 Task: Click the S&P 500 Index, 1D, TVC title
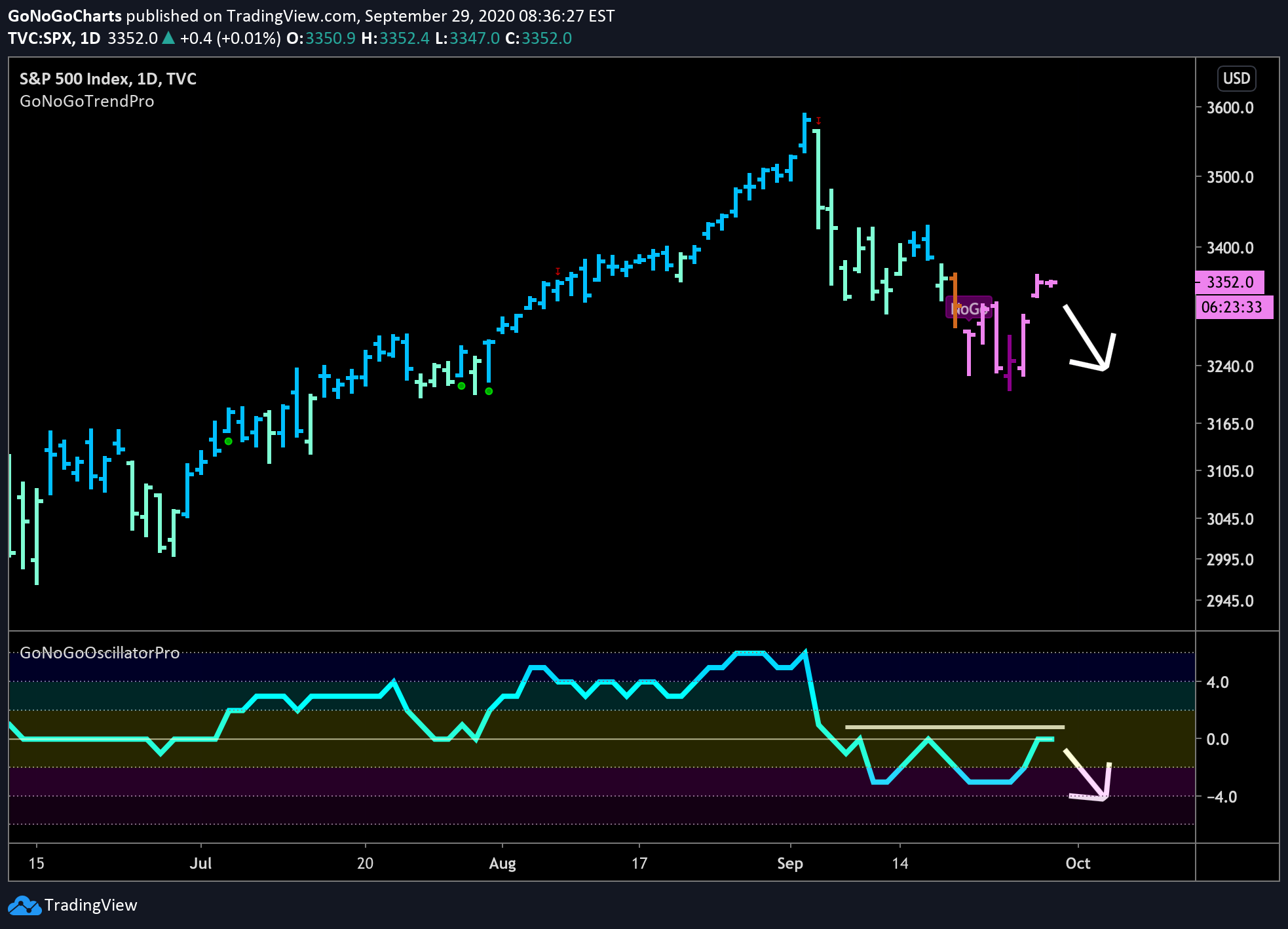click(108, 79)
